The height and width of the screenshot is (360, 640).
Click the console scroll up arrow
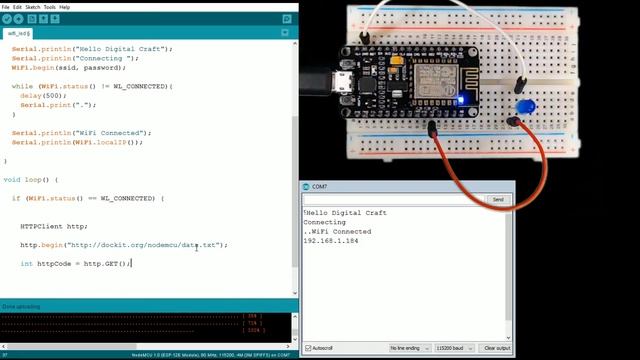click(x=295, y=316)
